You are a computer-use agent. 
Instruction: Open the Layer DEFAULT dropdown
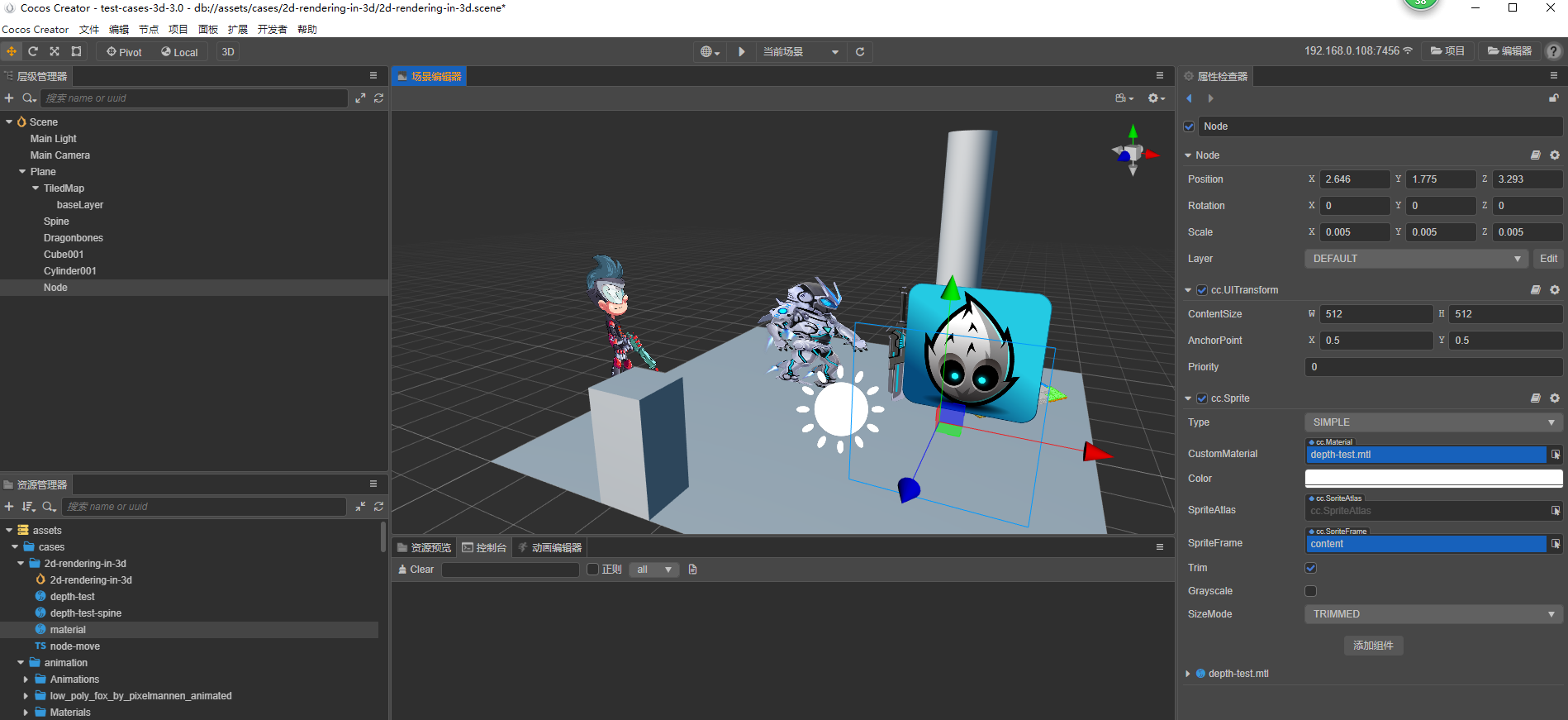click(x=1416, y=259)
